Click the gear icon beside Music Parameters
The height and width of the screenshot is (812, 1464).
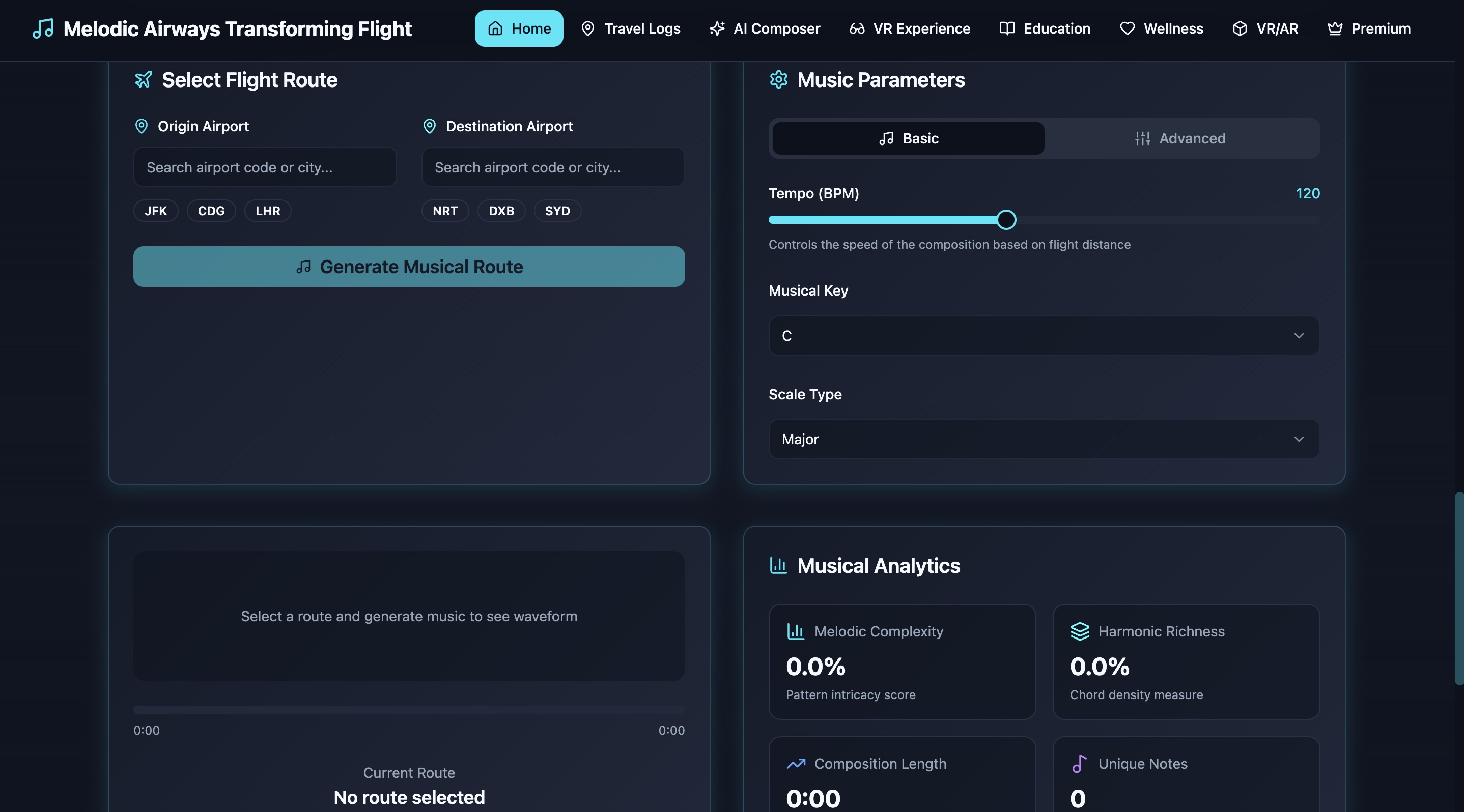(779, 79)
